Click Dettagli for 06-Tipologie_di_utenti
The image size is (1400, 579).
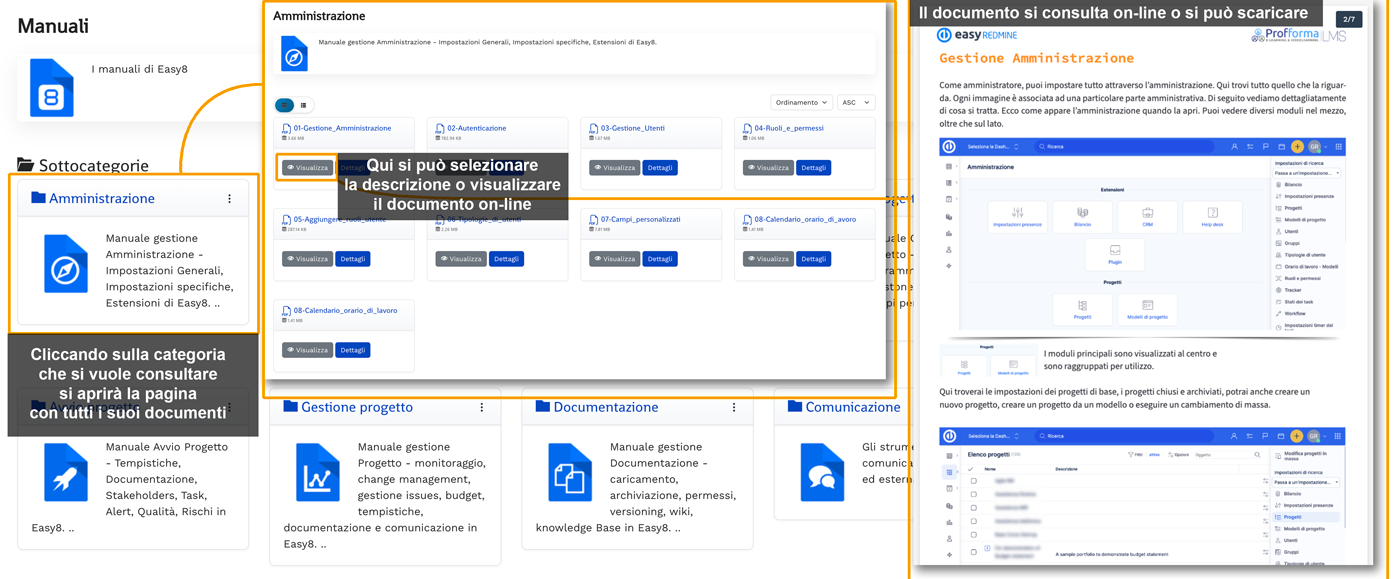click(507, 259)
